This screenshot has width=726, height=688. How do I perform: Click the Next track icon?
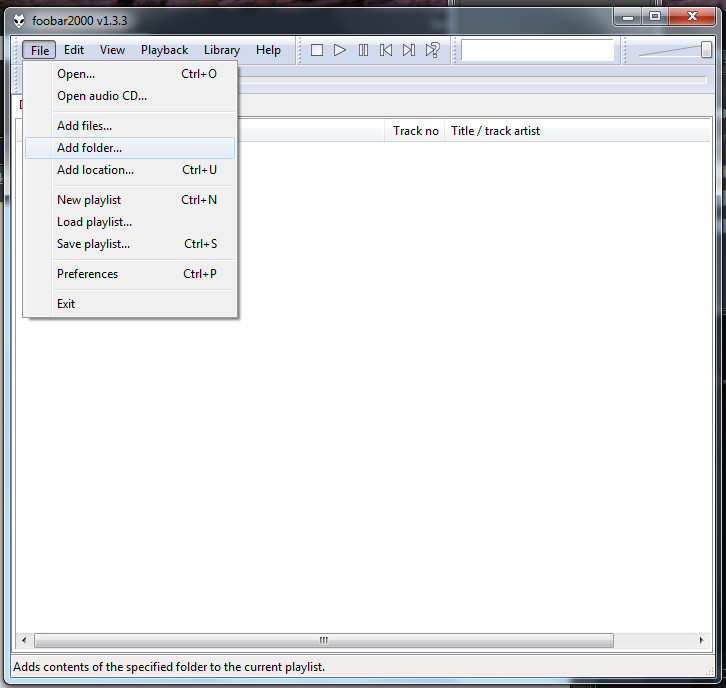[409, 50]
